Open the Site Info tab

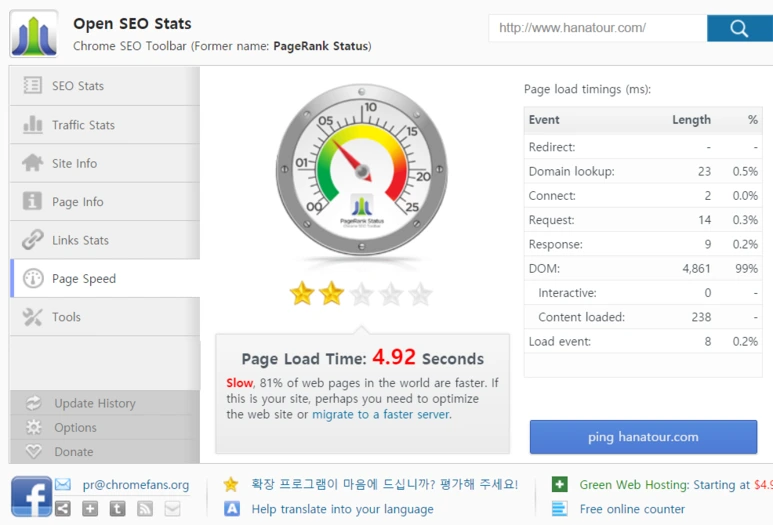(105, 163)
